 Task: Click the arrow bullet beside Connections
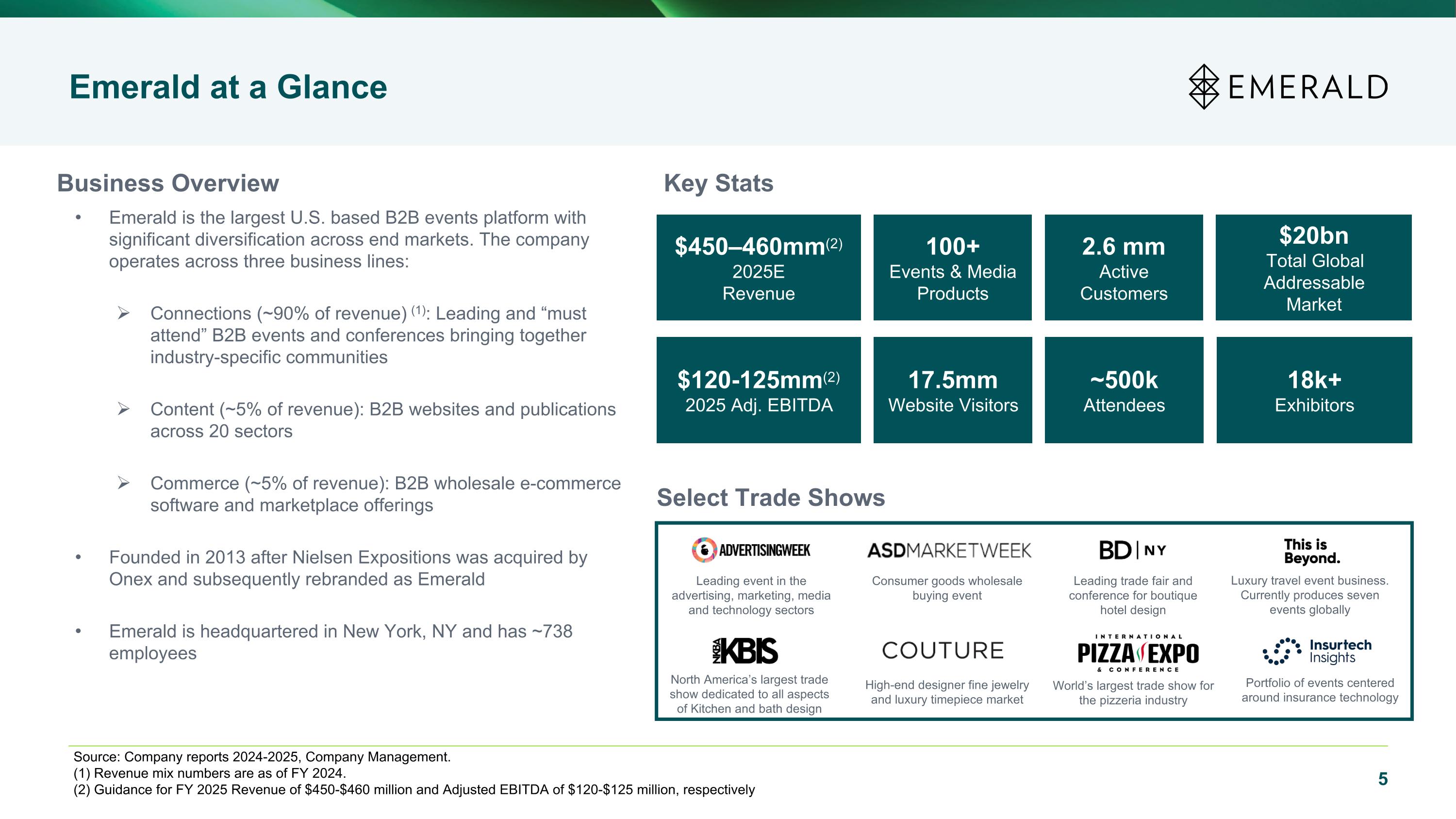pyautogui.click(x=123, y=313)
